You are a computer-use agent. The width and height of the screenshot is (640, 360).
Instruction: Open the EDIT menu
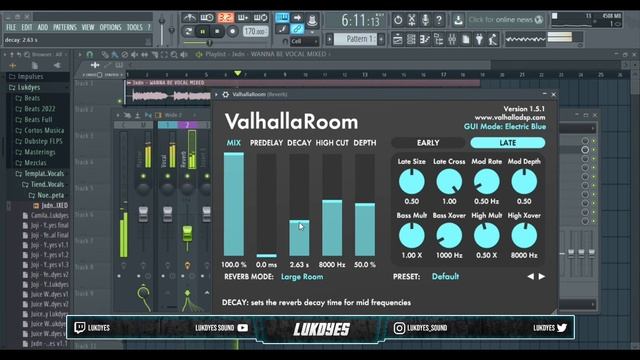[x=27, y=27]
